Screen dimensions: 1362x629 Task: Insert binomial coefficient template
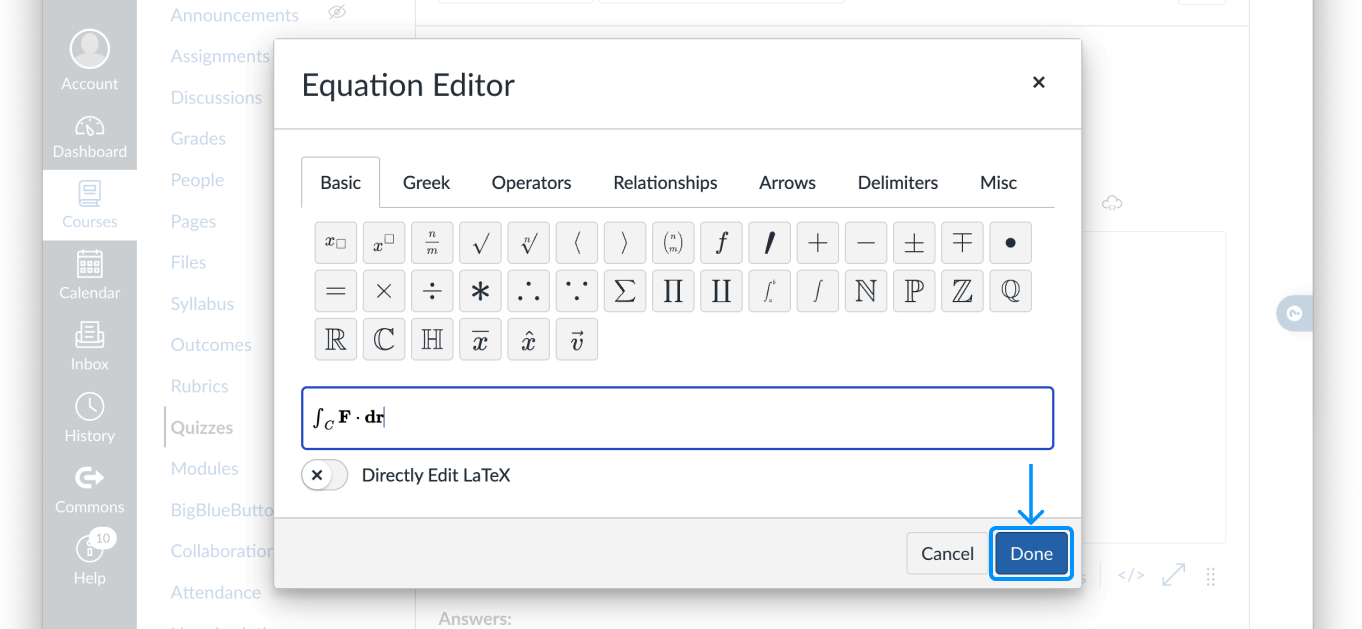point(673,242)
